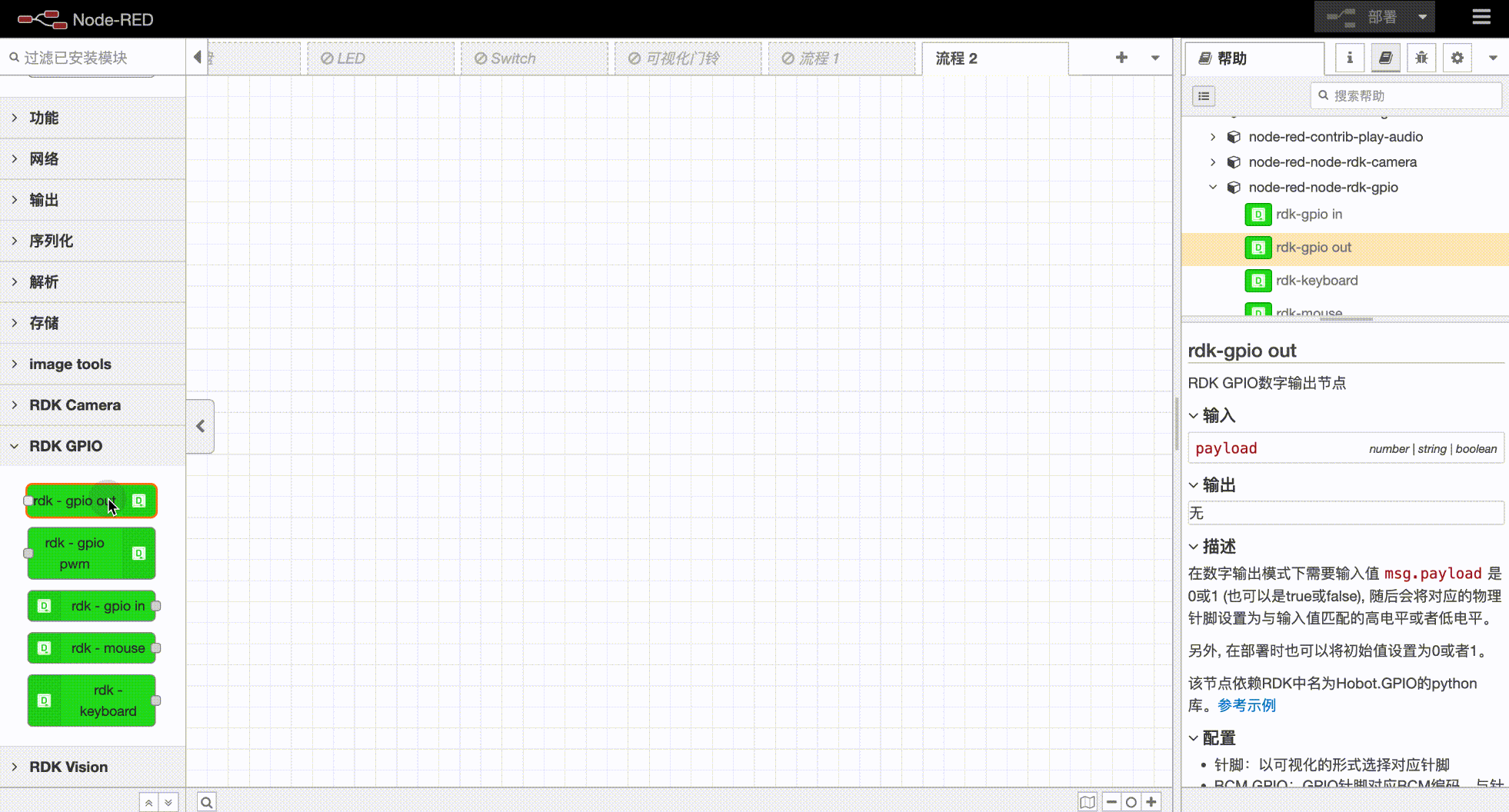
Task: Select the rdk - gpio pwm palette node
Action: (x=92, y=554)
